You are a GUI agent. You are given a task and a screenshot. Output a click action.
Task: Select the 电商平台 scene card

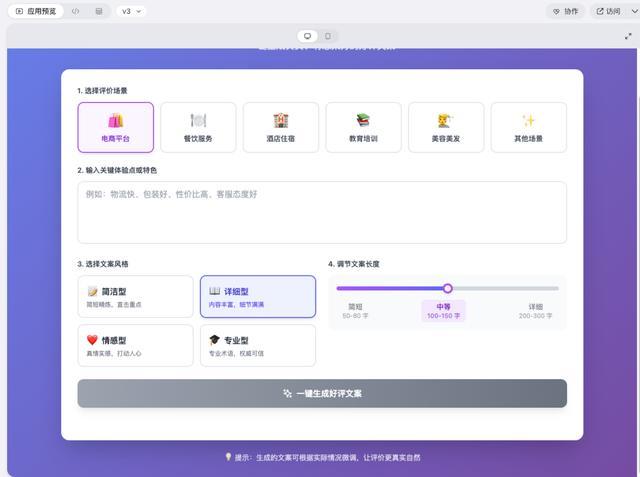[x=116, y=127]
